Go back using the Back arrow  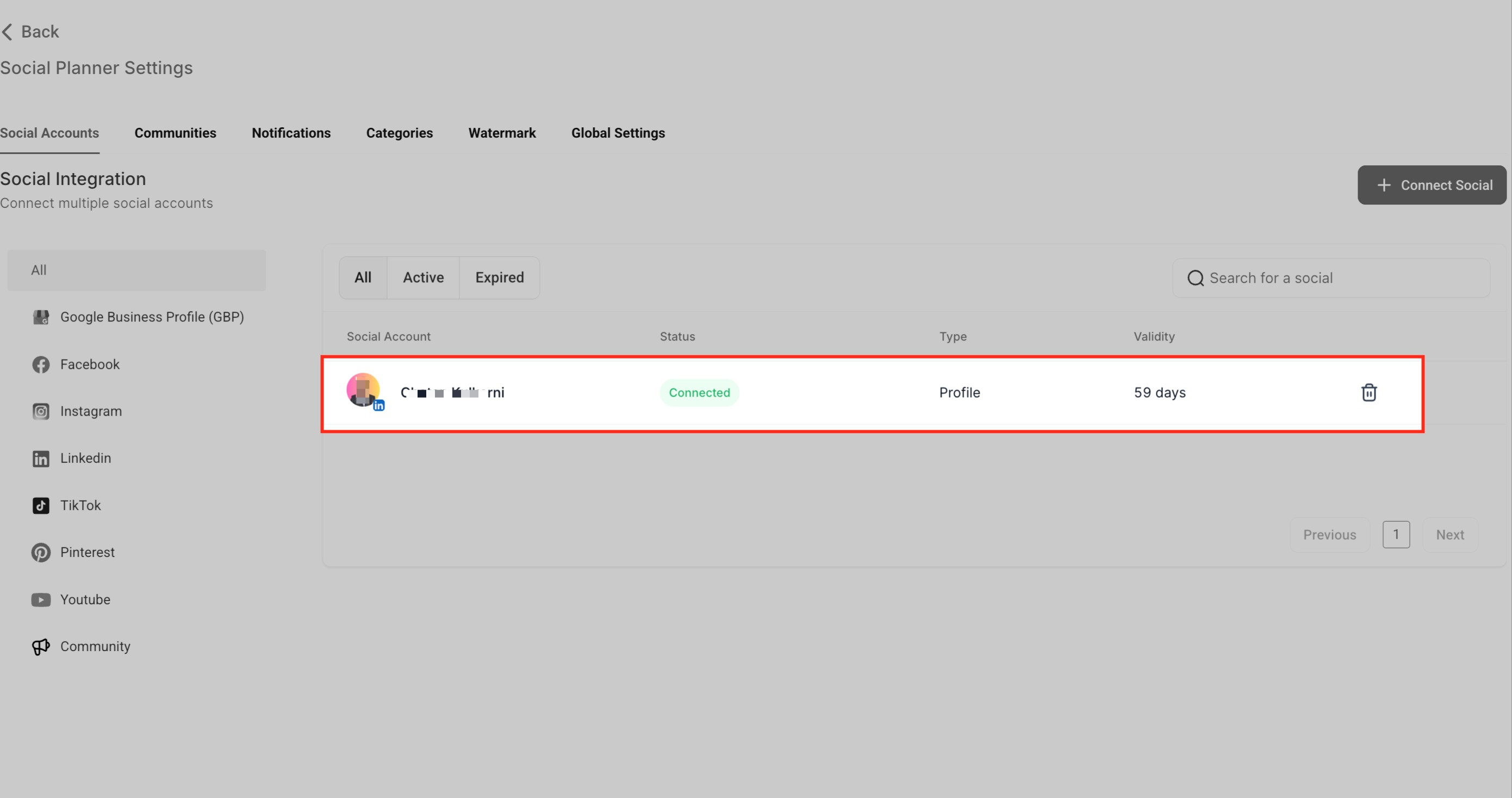click(8, 32)
